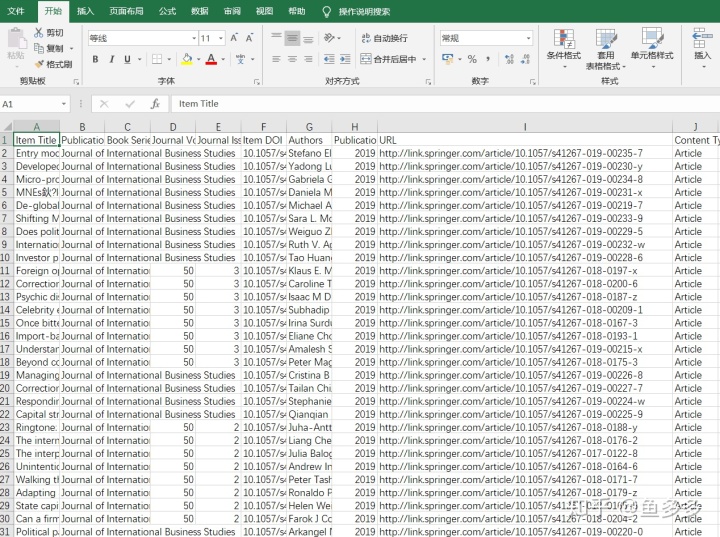Expand the underline style dropdown arrow
Screen dimensions: 720x537
[139, 59]
